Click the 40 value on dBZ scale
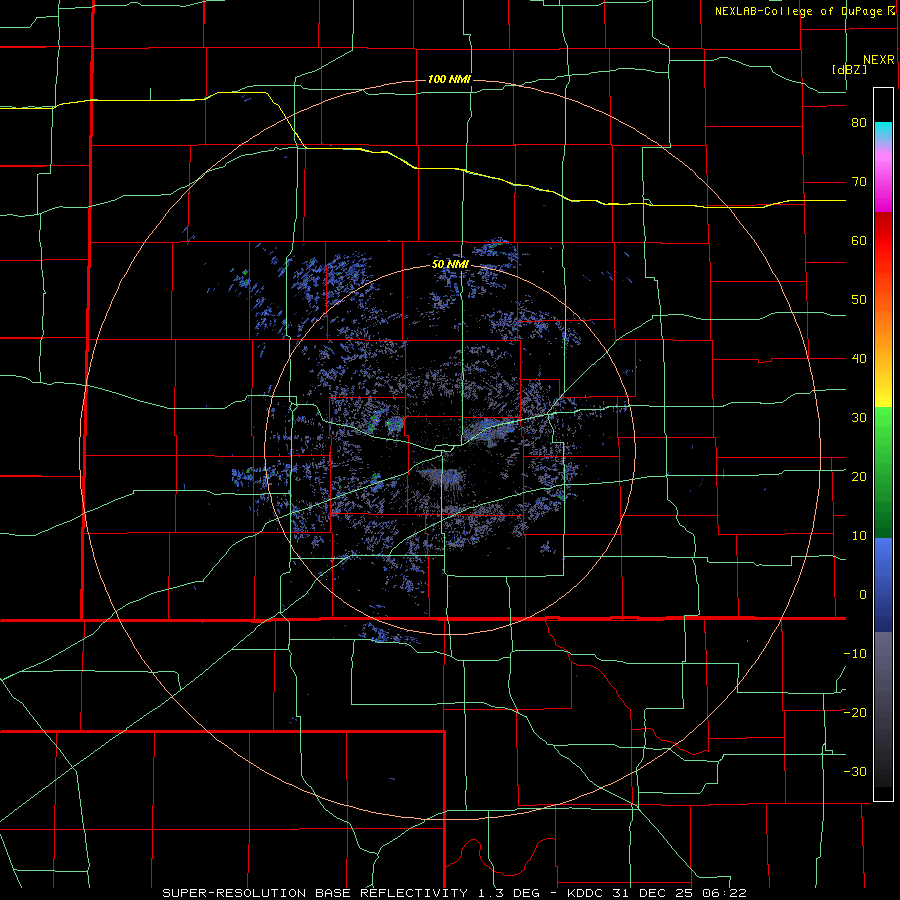Screen dimensions: 900x900 (x=859, y=359)
